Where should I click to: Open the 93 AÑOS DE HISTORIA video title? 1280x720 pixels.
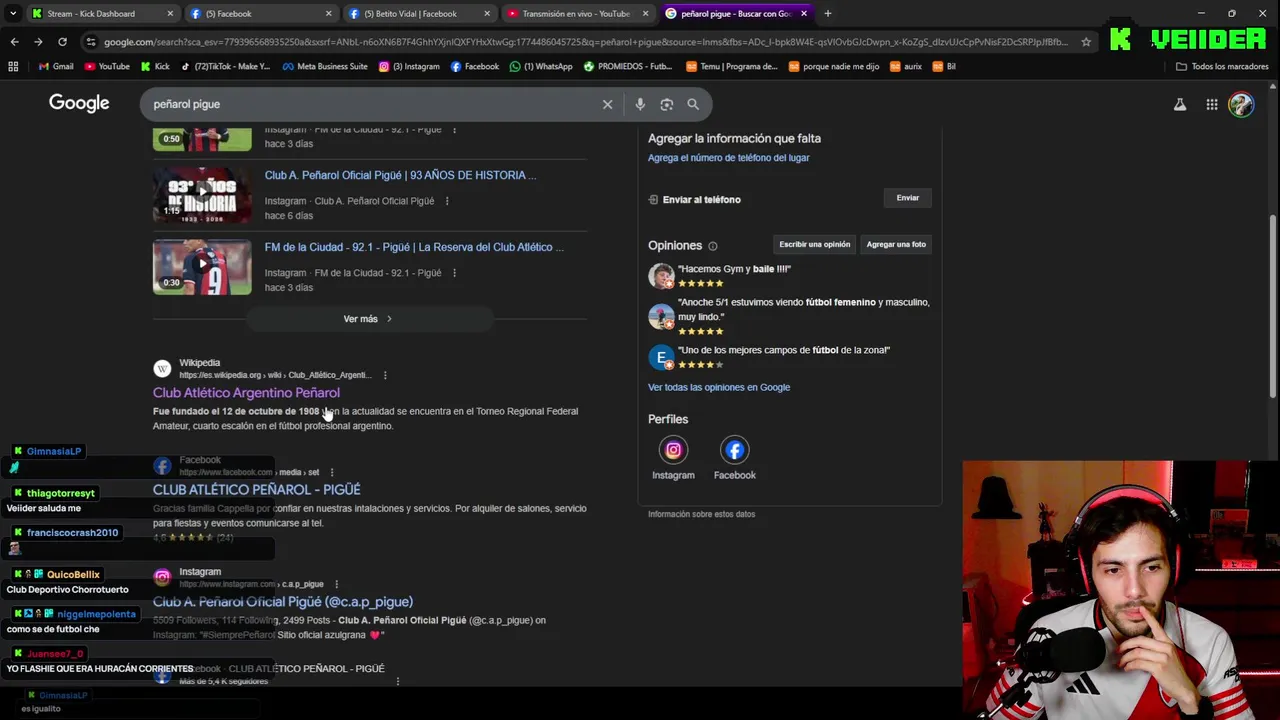(400, 175)
